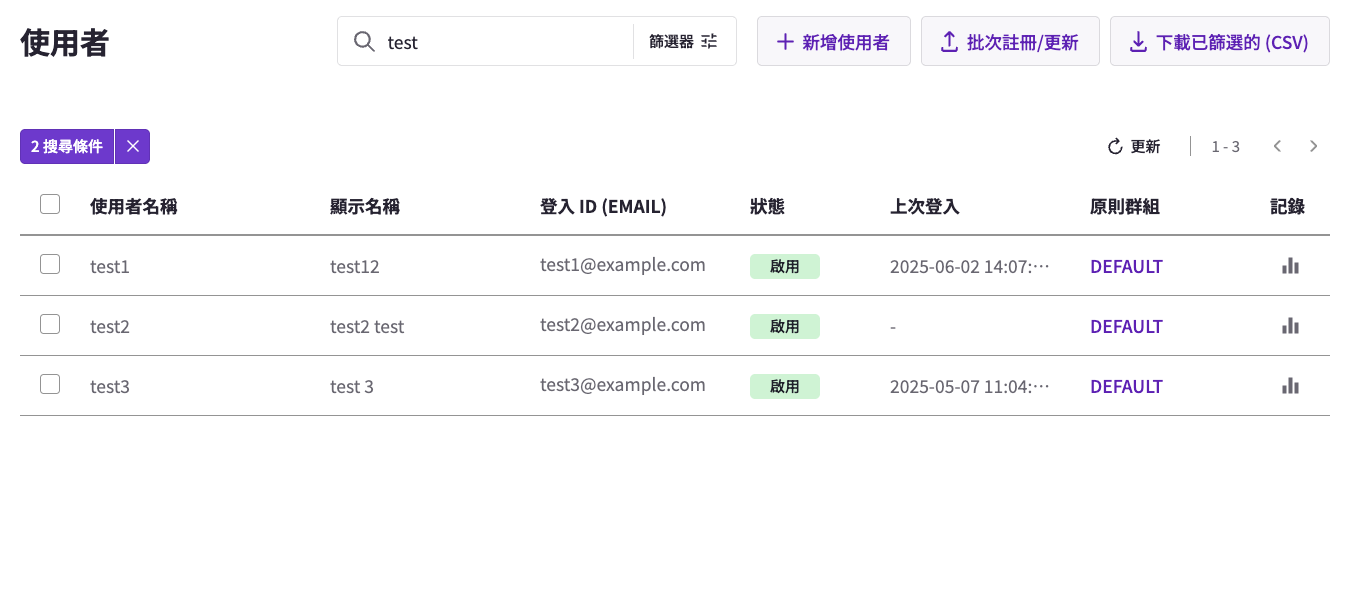This screenshot has width=1351, height=599.
Task: Open DEFAULT policy group link for test2
Action: [1126, 327]
